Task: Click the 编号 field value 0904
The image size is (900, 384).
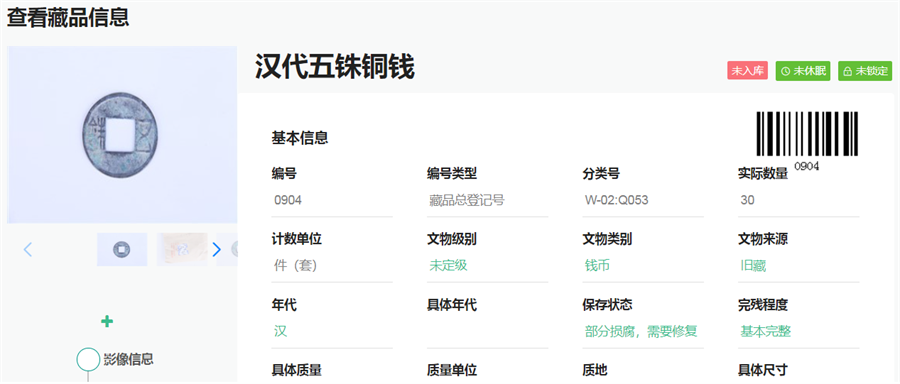Action: pyautogui.click(x=332, y=200)
